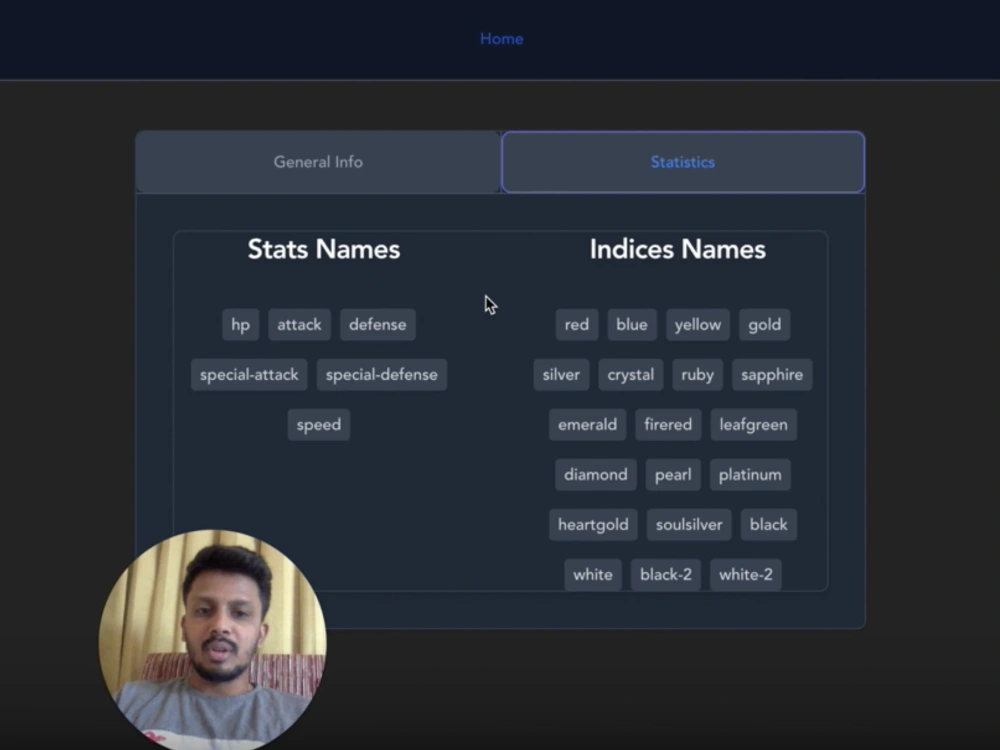1000x750 pixels.
Task: Click the leafgreen index tag
Action: (x=753, y=425)
